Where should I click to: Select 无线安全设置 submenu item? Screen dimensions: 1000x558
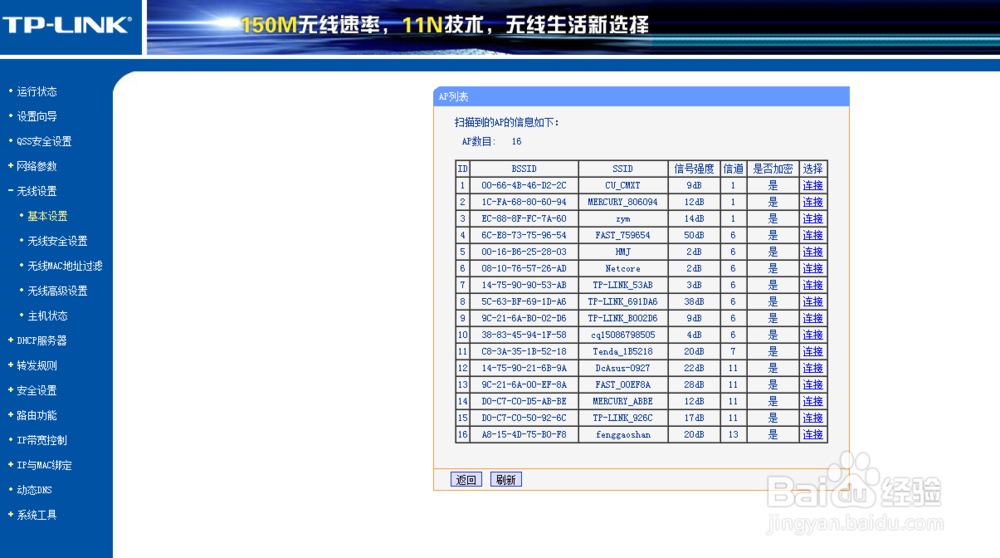click(x=57, y=240)
